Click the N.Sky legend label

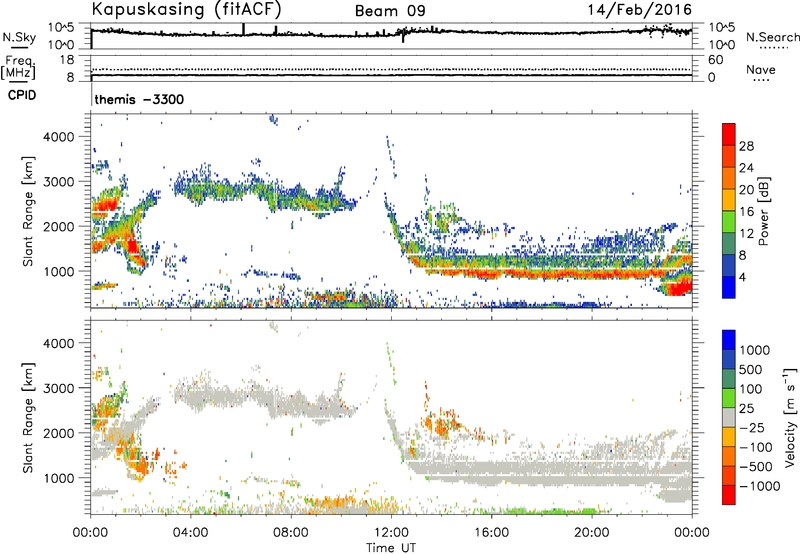coord(19,38)
